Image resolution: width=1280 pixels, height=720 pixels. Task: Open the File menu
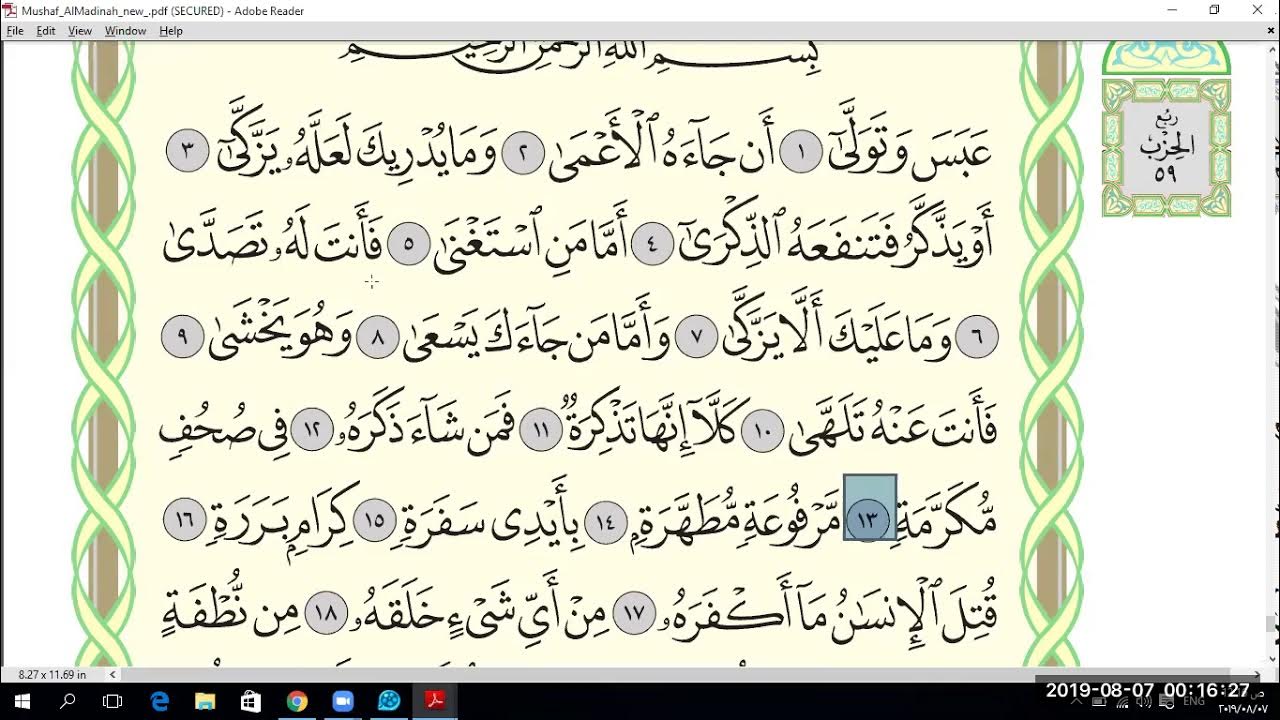(15, 31)
